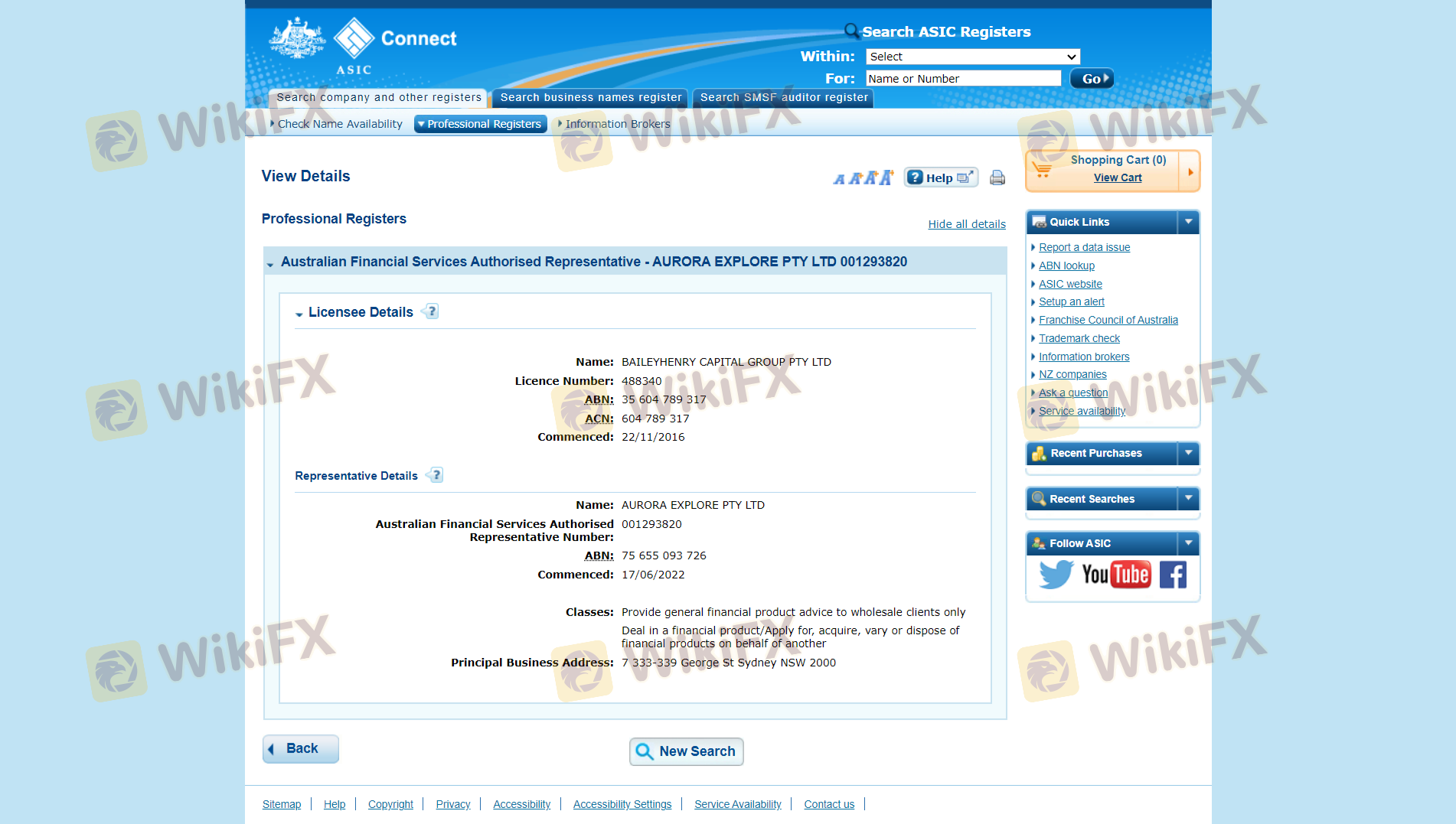
Task: Open ASIC Facebook page icon
Action: tap(1172, 575)
